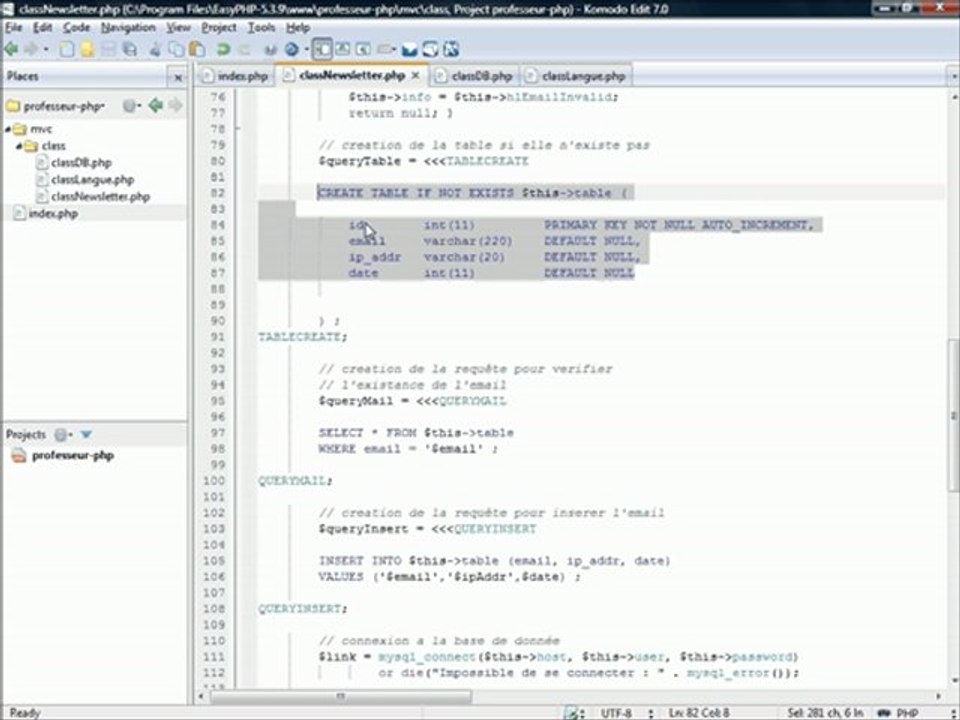This screenshot has height=720, width=960.
Task: Click the editor horizontal scrollbar
Action: 341,696
